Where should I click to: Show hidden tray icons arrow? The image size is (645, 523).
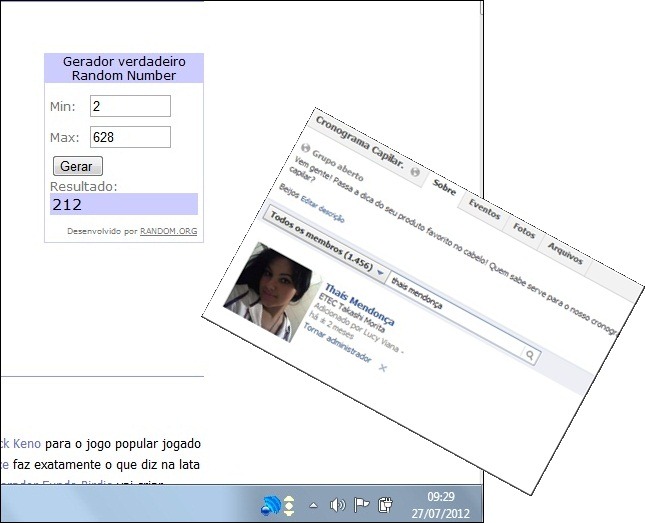[313, 505]
